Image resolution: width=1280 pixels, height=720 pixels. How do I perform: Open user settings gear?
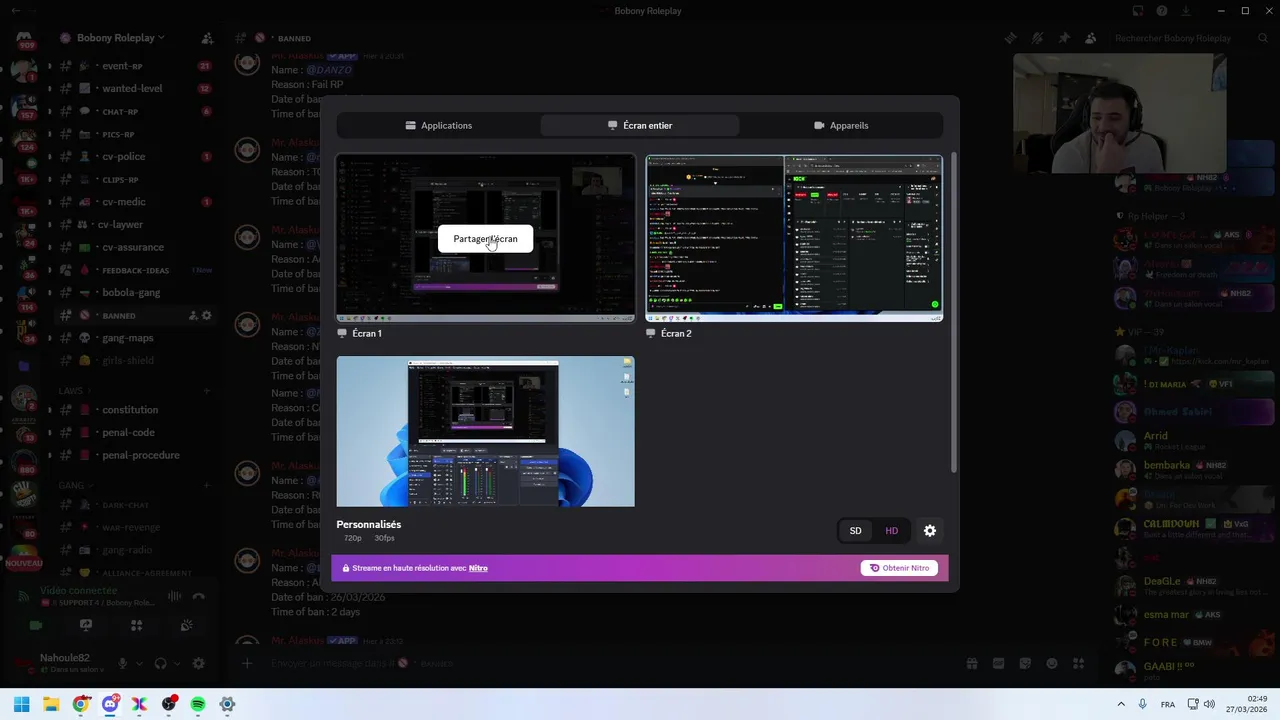click(198, 663)
